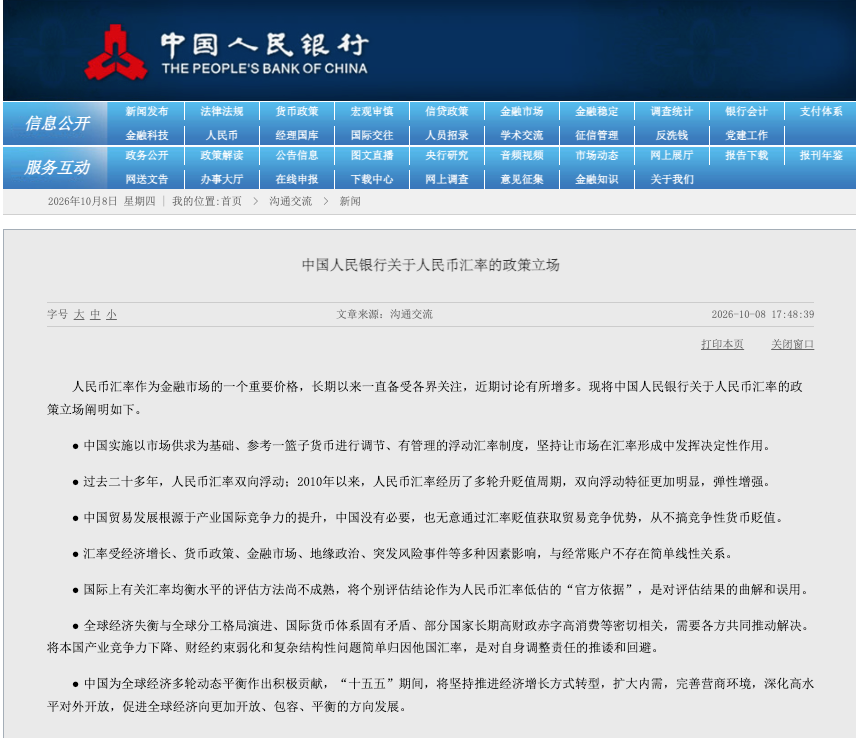The image size is (856, 738).
Task: Open 政务公开 under 服务互动
Action: 147,156
